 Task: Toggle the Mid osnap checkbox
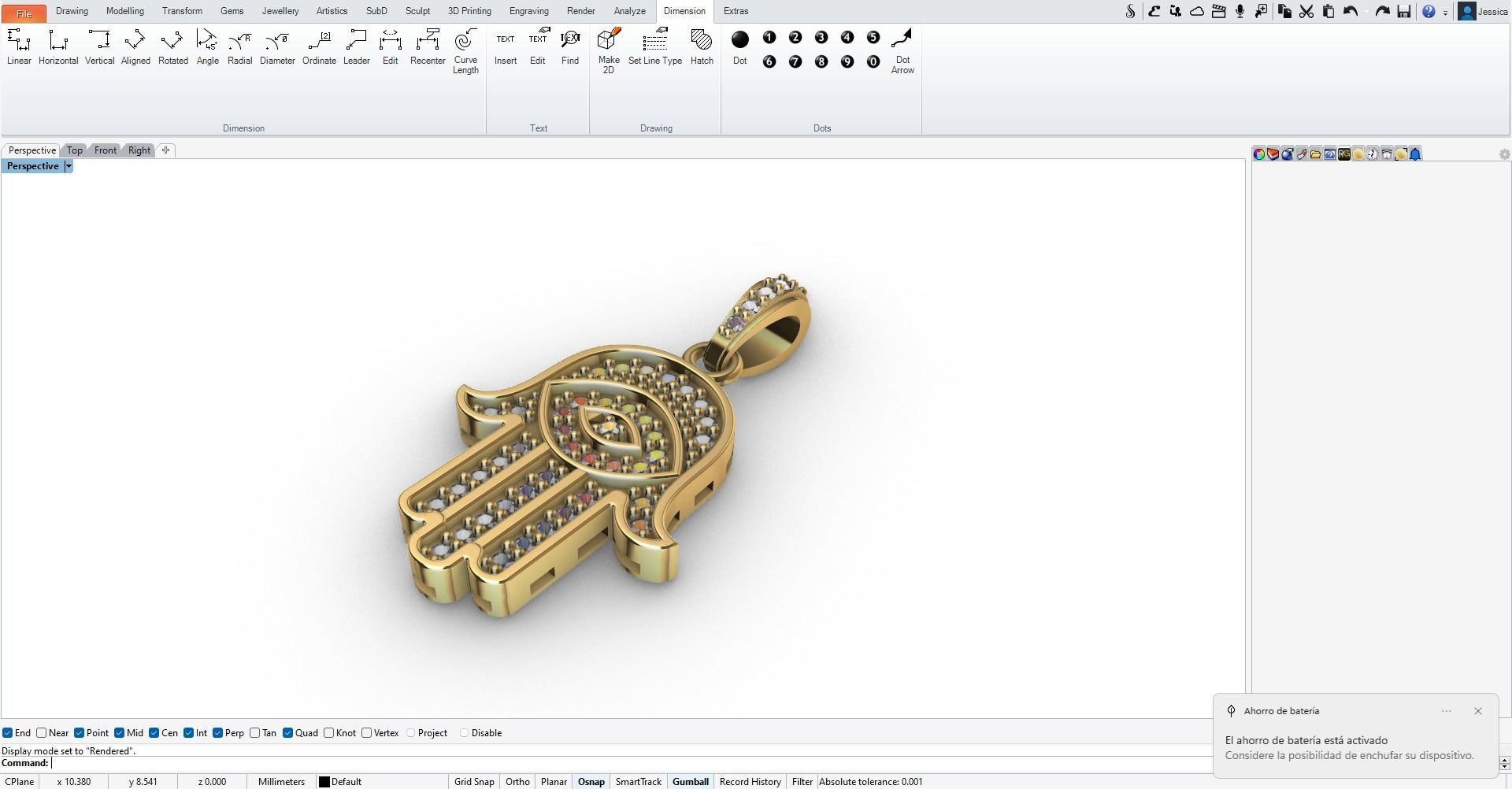[120, 733]
